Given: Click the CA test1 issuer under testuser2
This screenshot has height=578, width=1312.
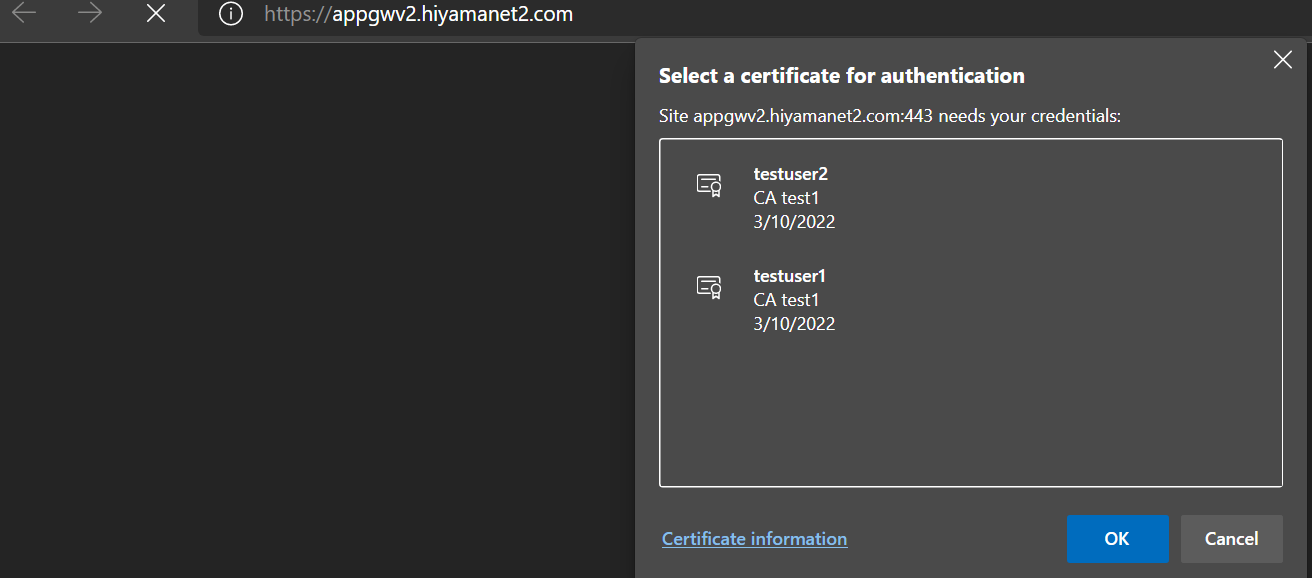Looking at the screenshot, I should point(786,198).
